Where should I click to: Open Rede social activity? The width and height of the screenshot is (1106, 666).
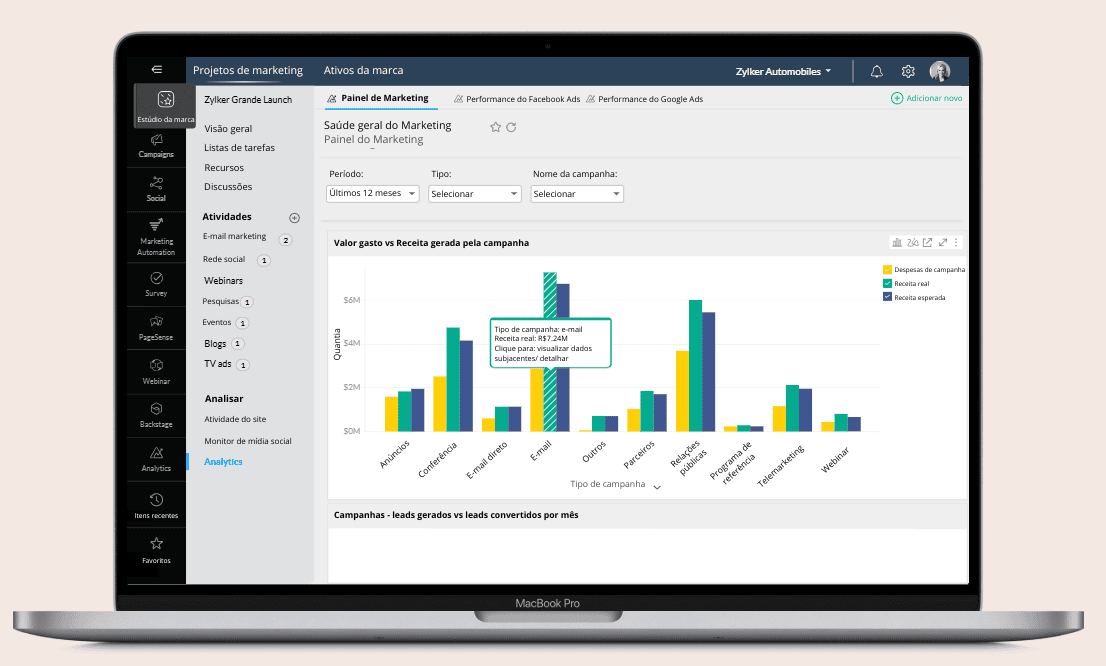pos(224,259)
